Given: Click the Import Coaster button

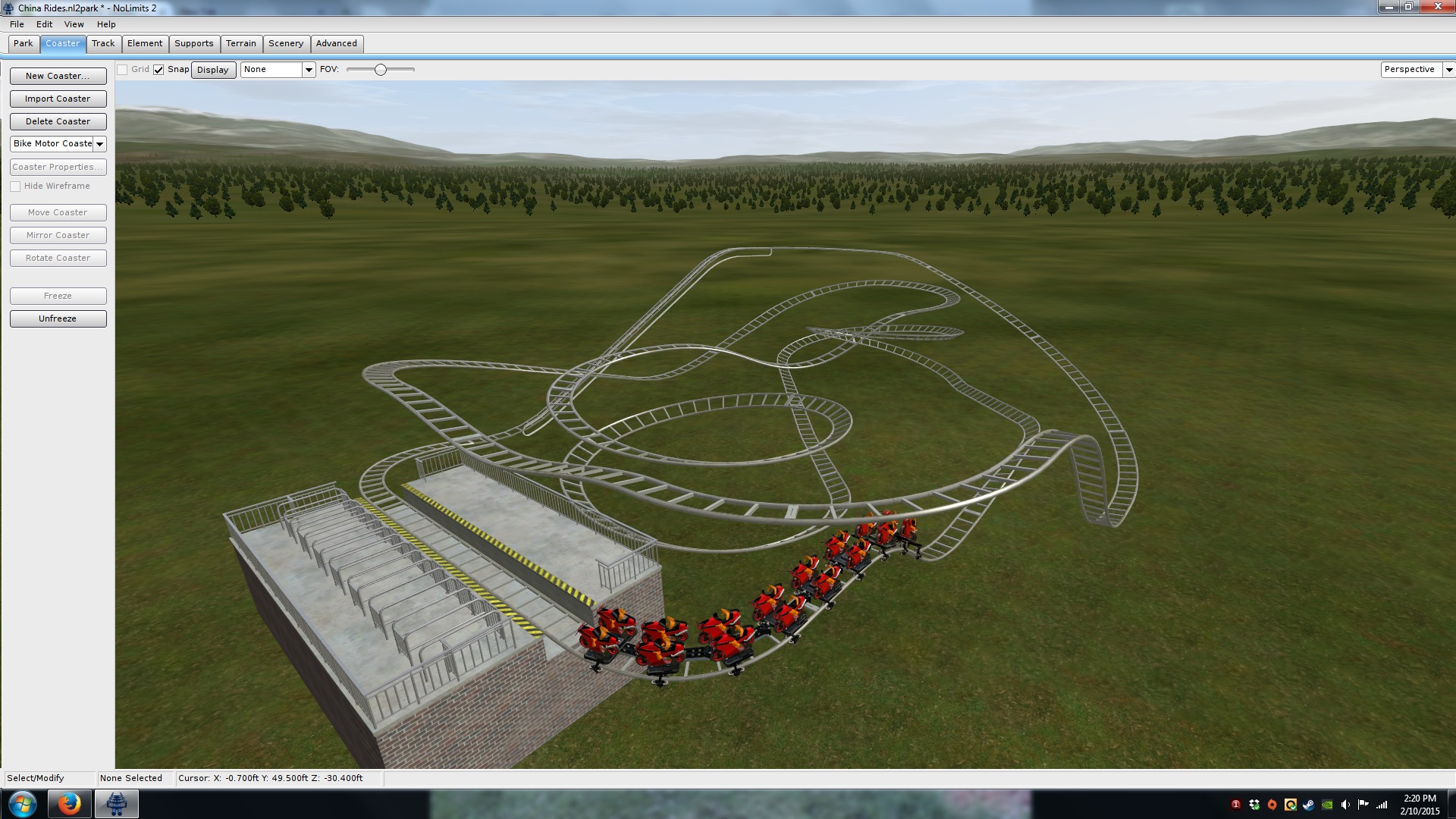Looking at the screenshot, I should click(x=58, y=99).
